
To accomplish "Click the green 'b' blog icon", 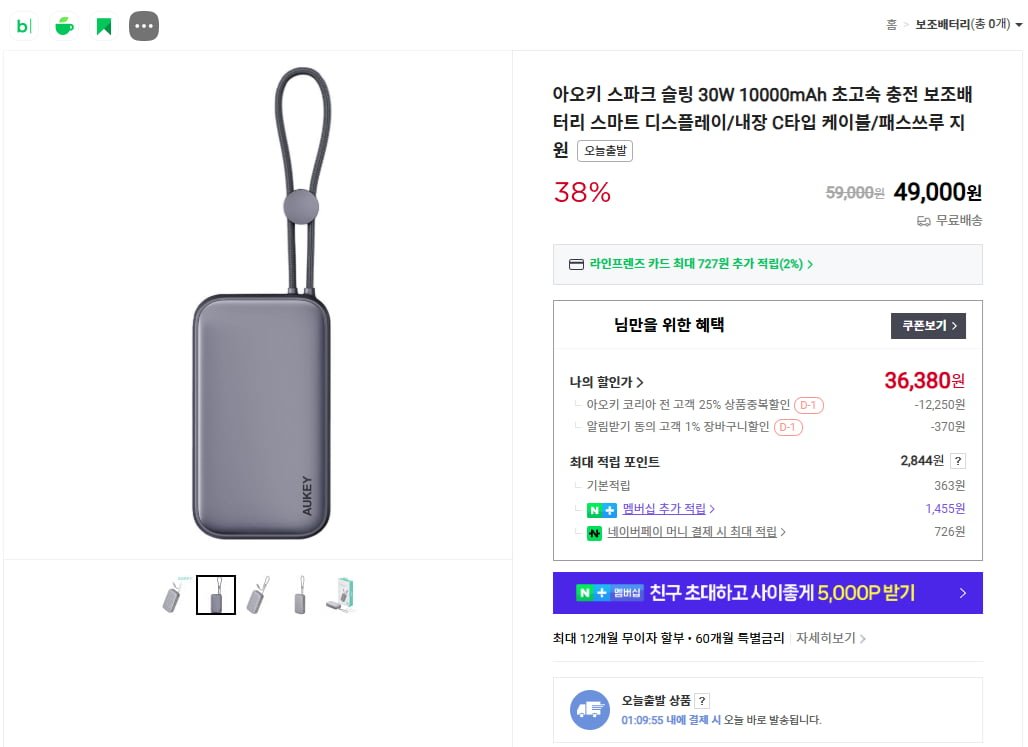I will tap(24, 26).
